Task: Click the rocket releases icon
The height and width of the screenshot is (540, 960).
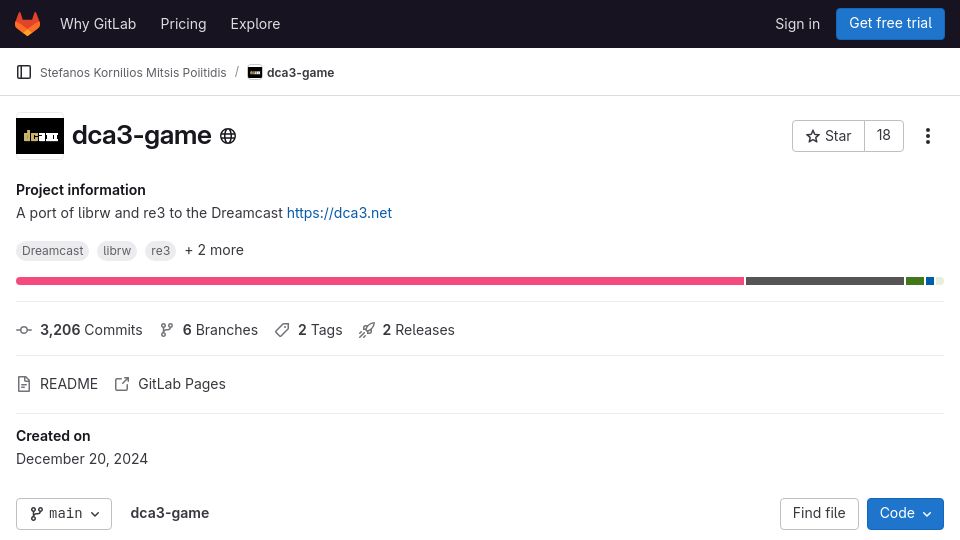Action: (x=366, y=331)
